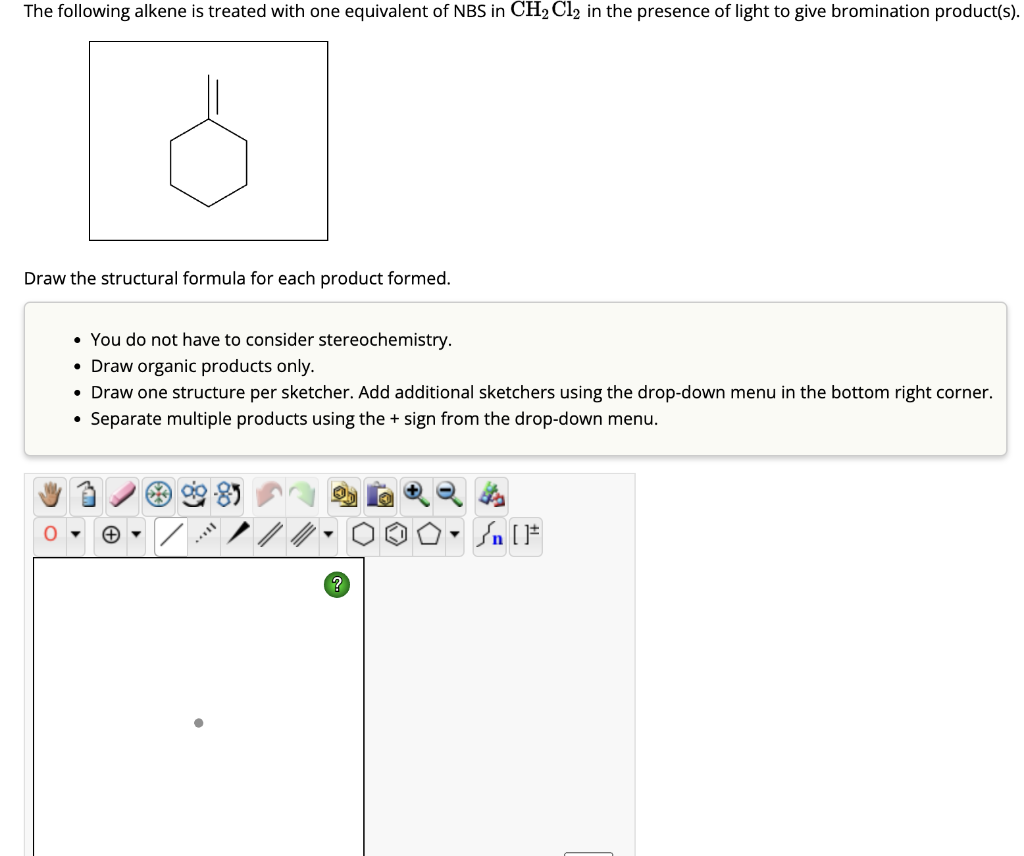Click inside the sketcher drawing canvas
Viewport: 1024px width, 856px height.
(x=199, y=706)
